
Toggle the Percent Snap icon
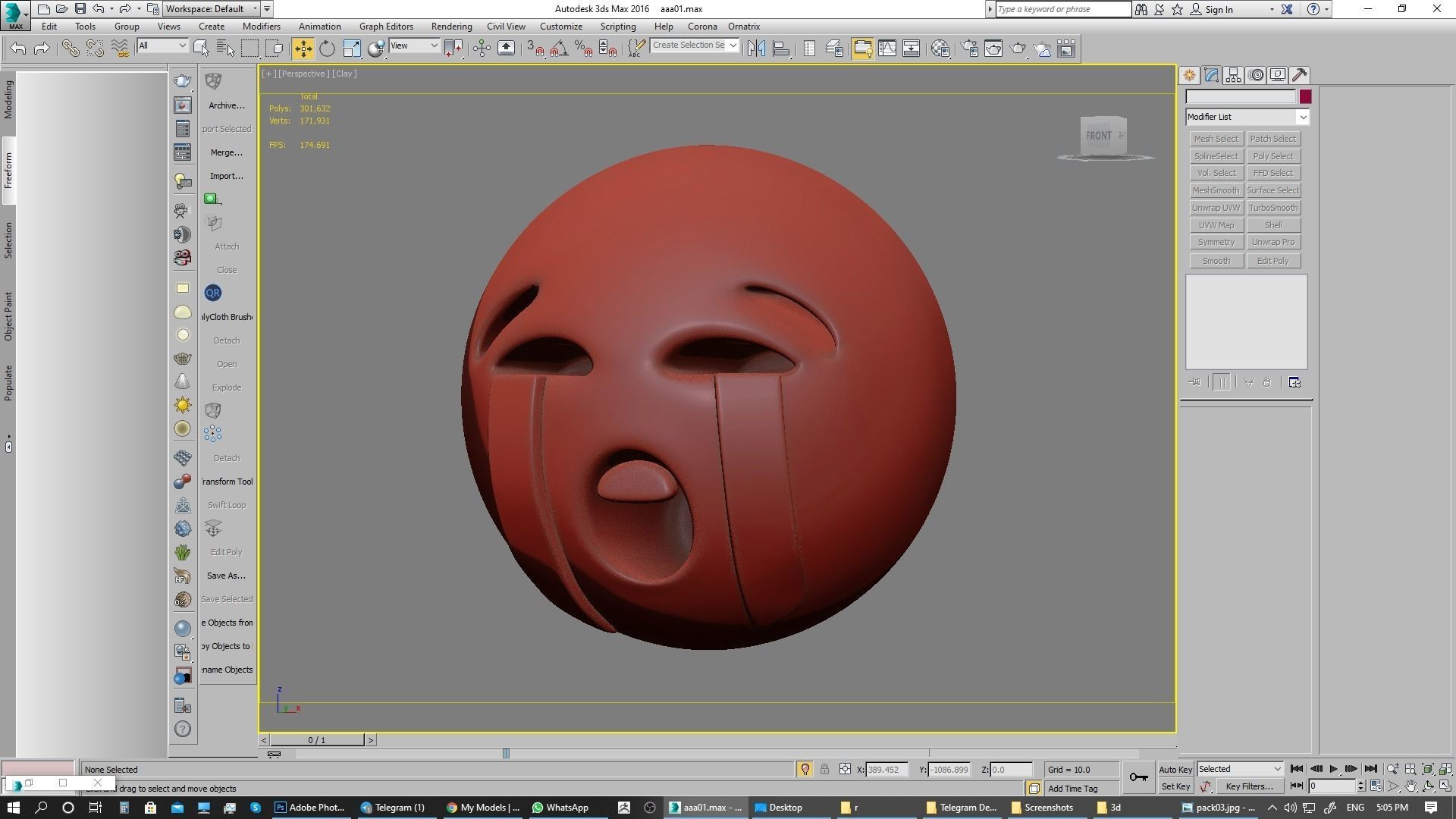584,49
